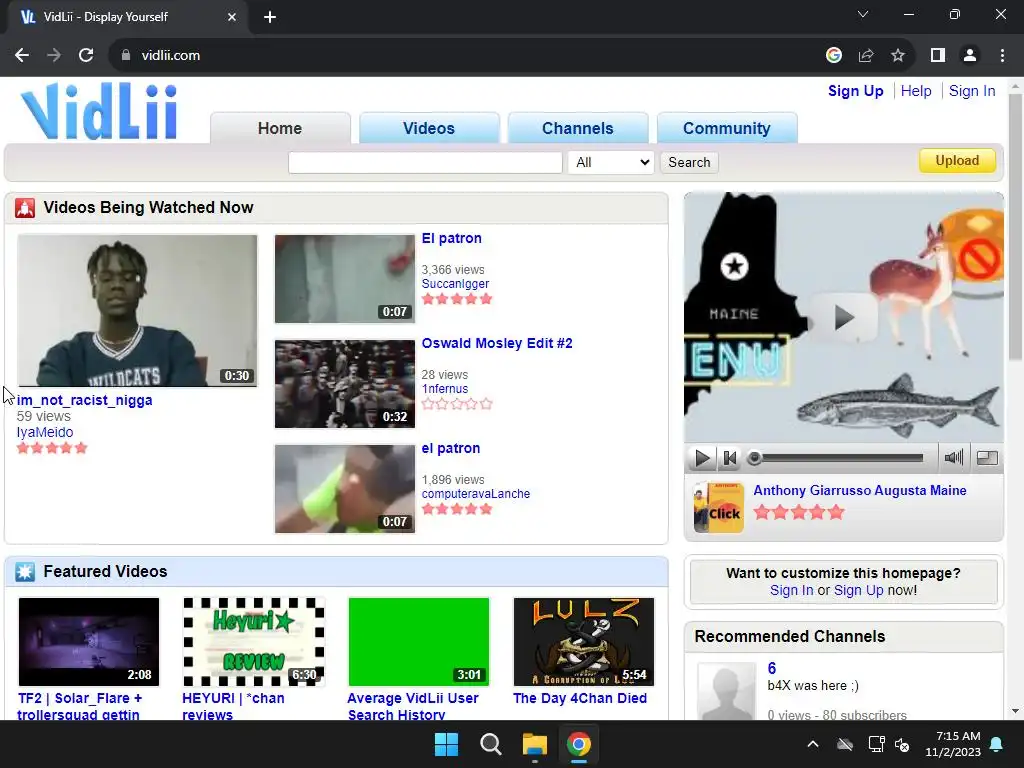
Task: Switch to the Videos tab
Action: click(428, 128)
